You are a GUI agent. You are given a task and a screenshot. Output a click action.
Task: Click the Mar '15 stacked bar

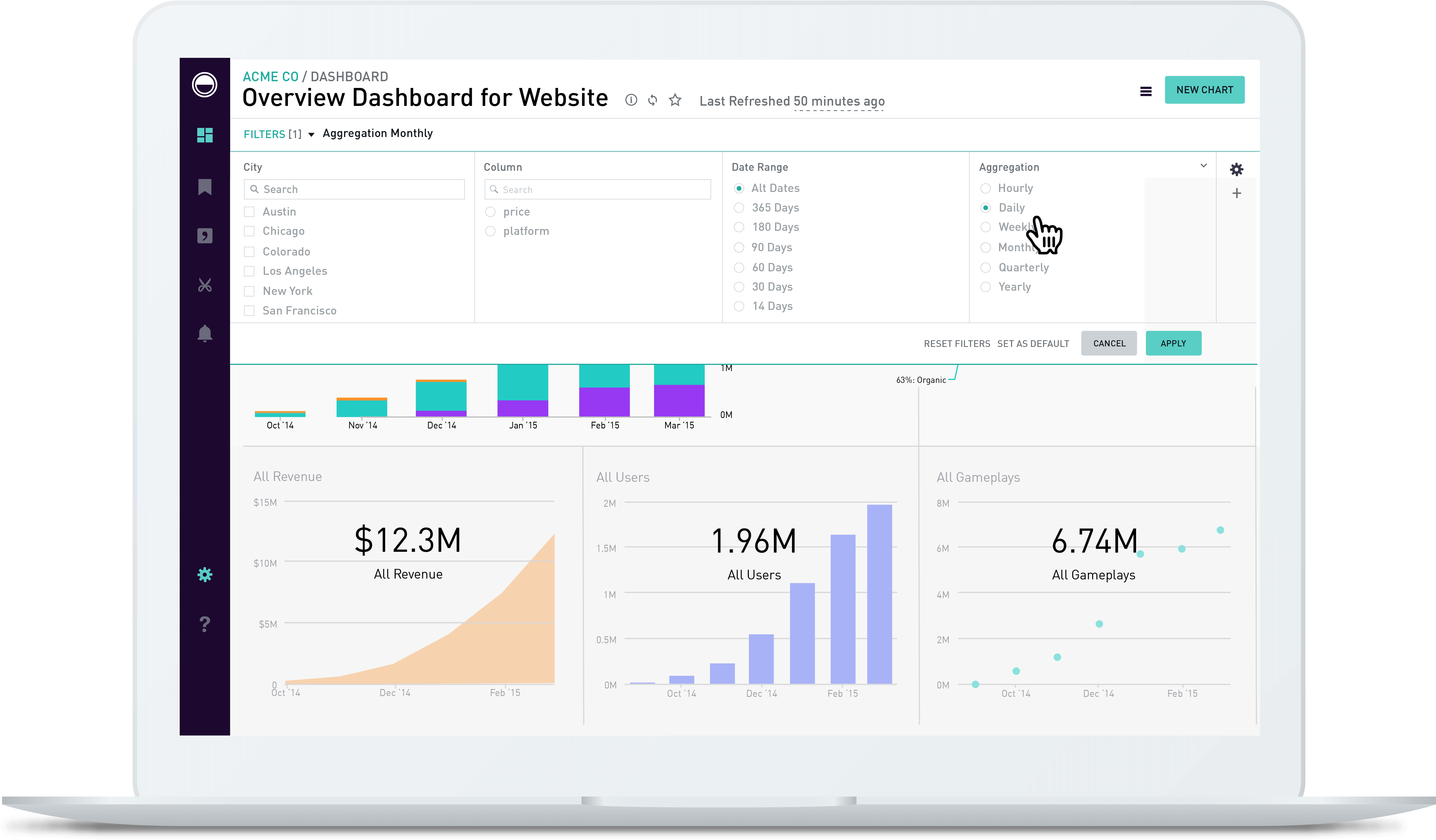679,391
